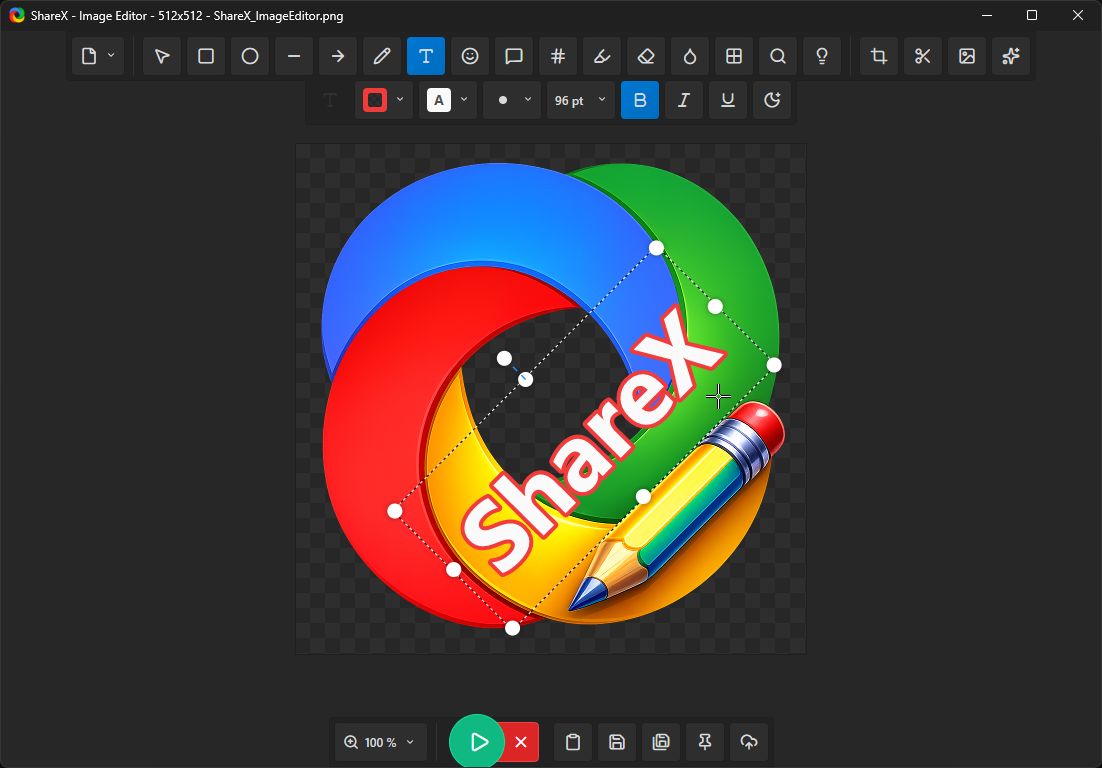Image resolution: width=1102 pixels, height=768 pixels.
Task: Click the green Run continue button
Action: point(477,741)
